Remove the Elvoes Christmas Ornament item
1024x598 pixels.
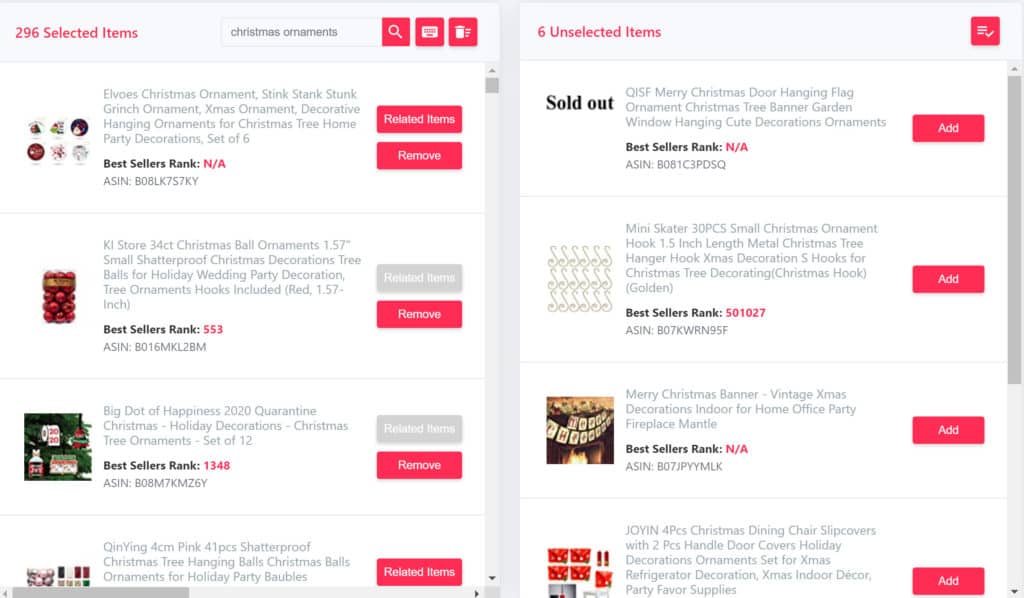[x=419, y=156]
